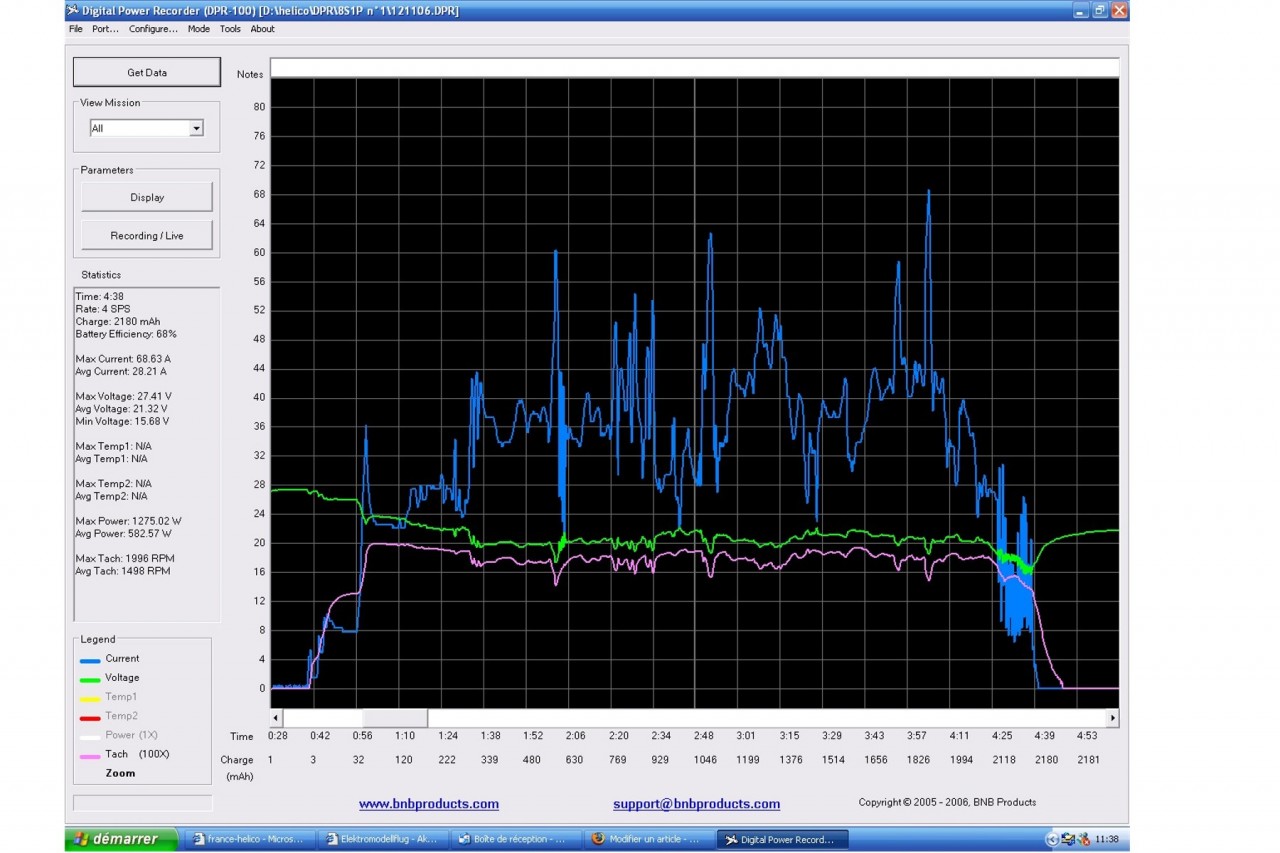Click the '80' y-axis label

(x=259, y=106)
